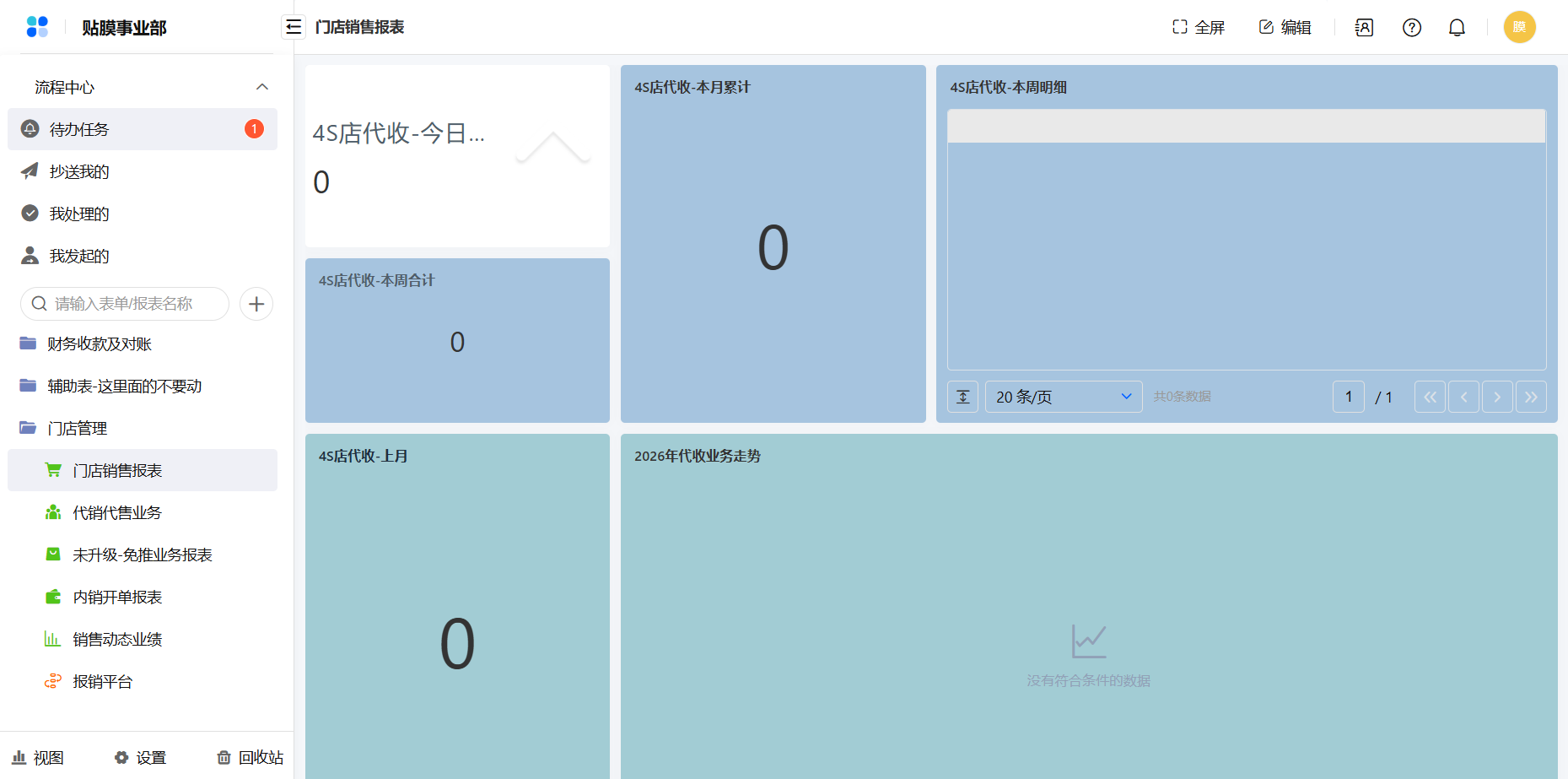Collapse the sidebar with the menu toggle icon
Screen dimensions: 1568x779
[293, 27]
